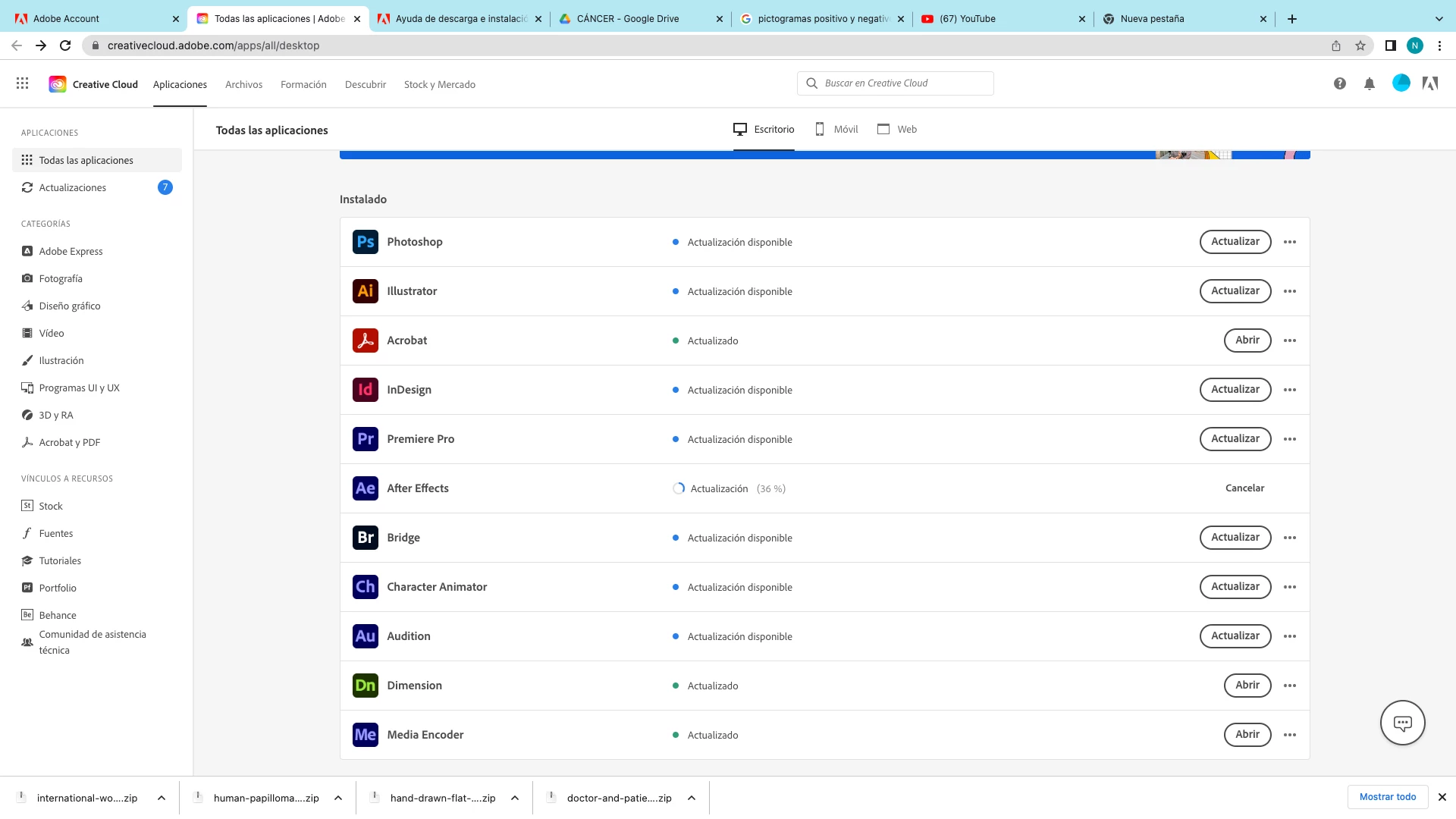Open the apps grid launcher icon
1456x819 pixels.
click(x=23, y=84)
